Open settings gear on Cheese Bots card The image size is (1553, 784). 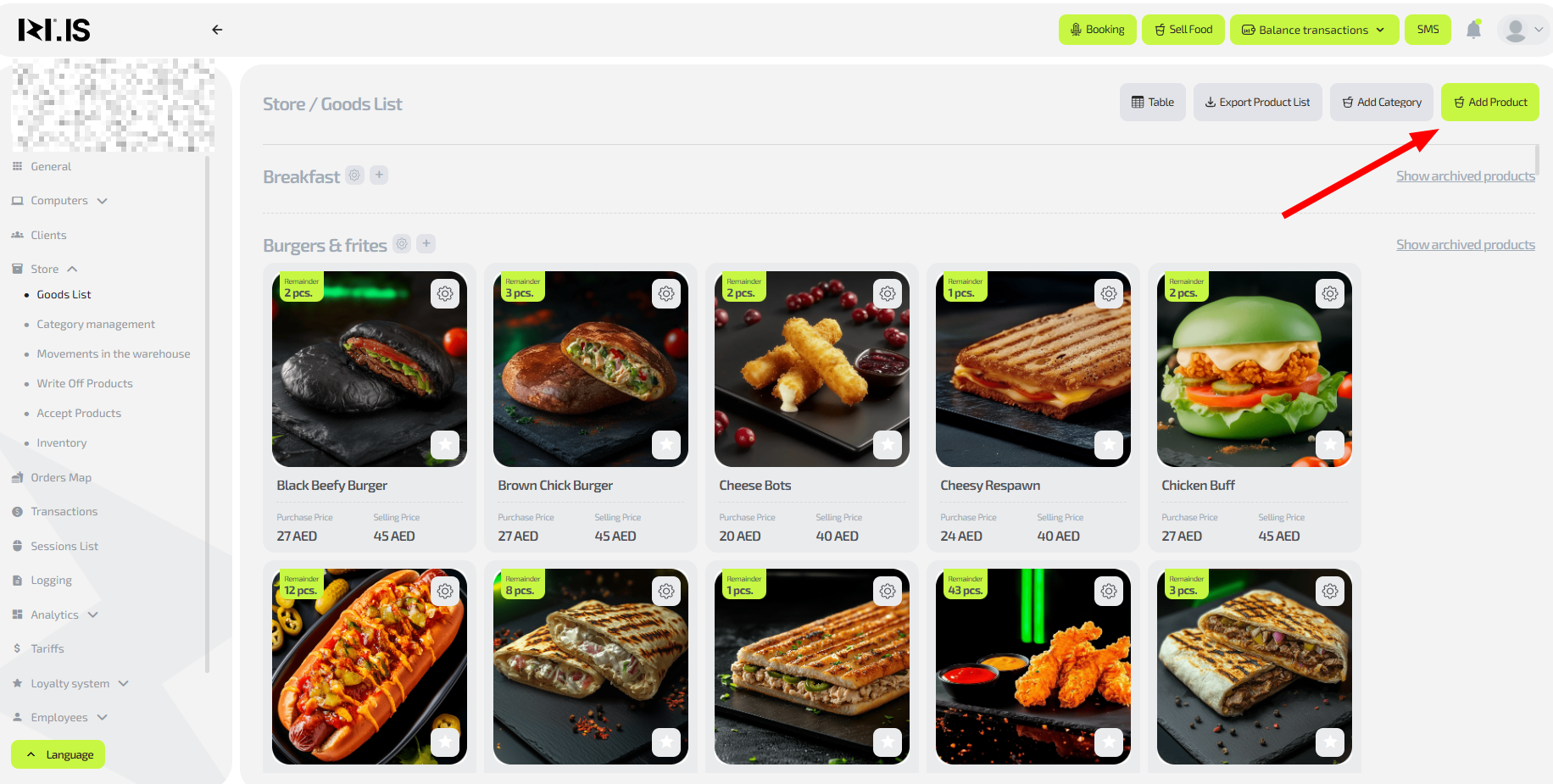pyautogui.click(x=888, y=293)
